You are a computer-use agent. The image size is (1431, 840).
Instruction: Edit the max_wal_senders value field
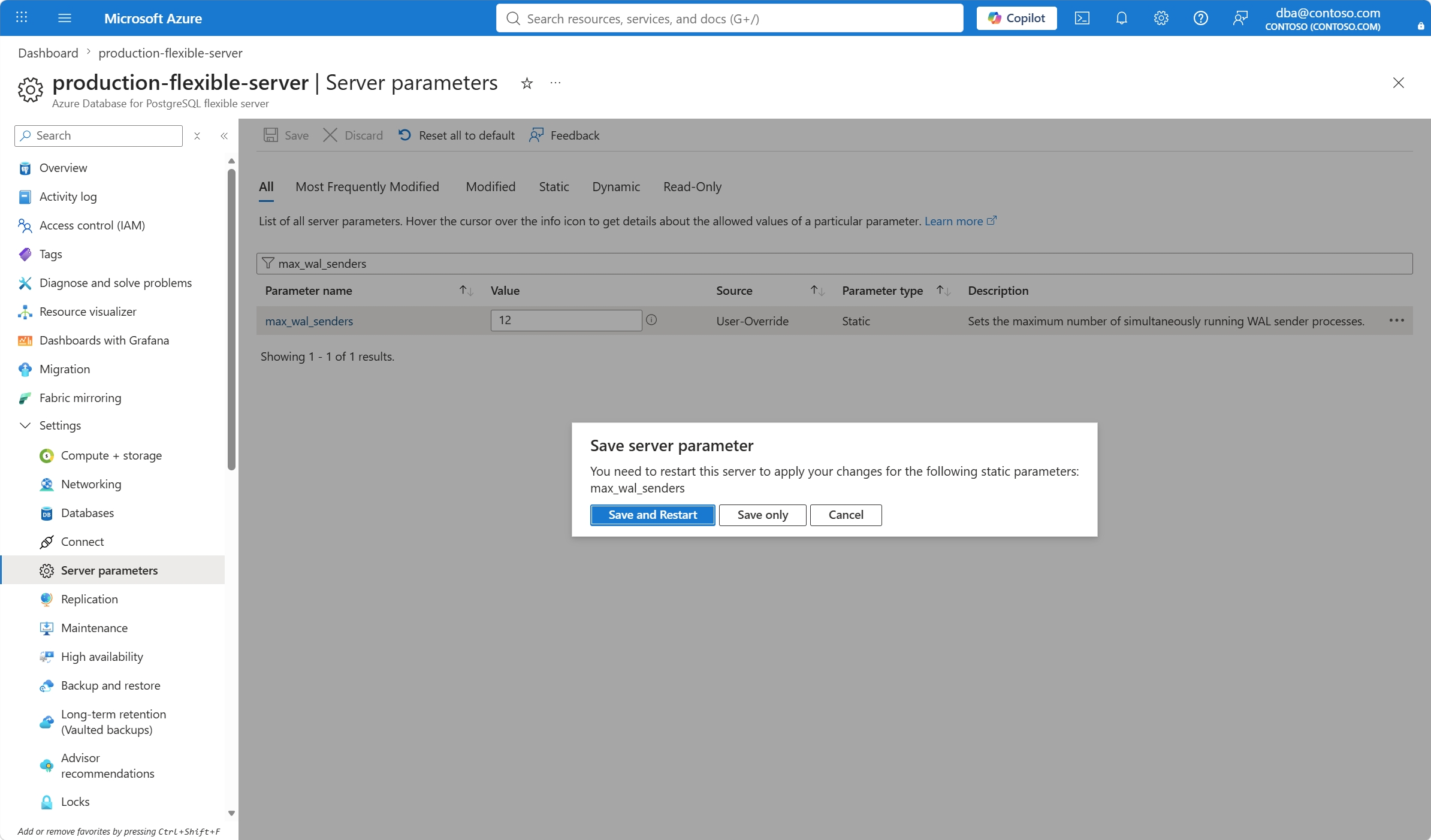point(566,321)
